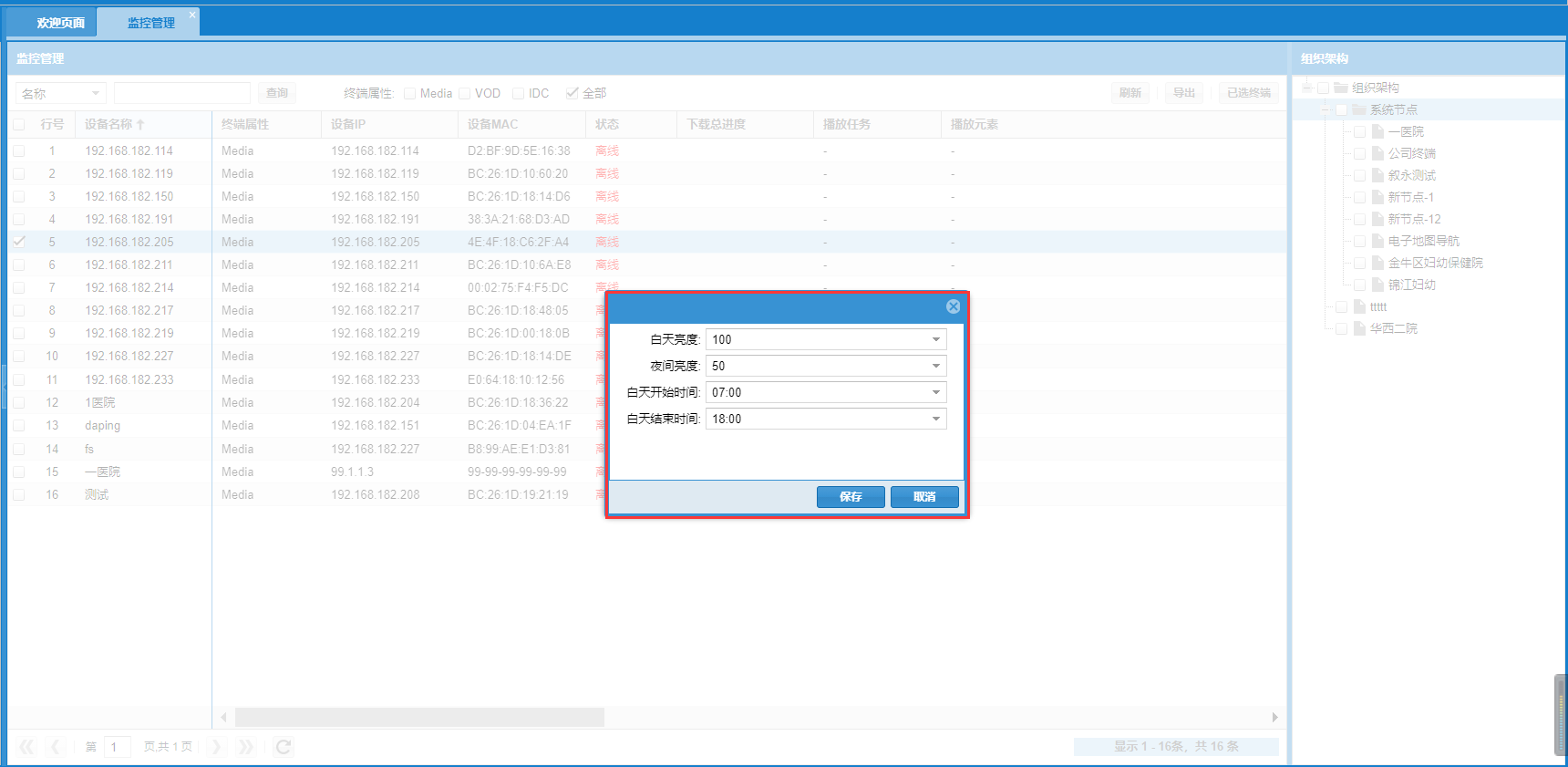
Task: Click the 导出 export button
Action: pyautogui.click(x=1184, y=93)
